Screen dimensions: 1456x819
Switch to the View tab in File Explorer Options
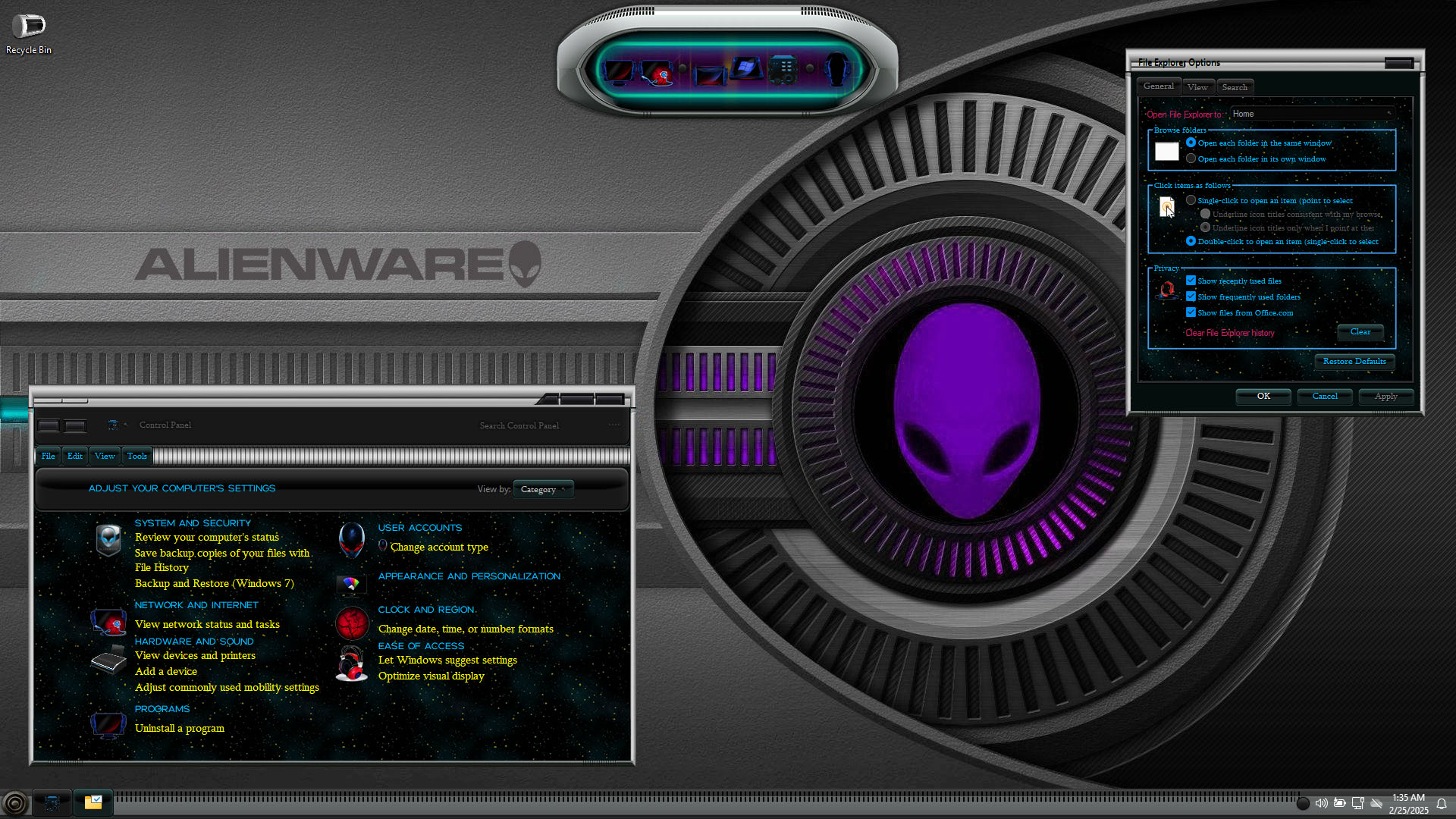point(1197,87)
